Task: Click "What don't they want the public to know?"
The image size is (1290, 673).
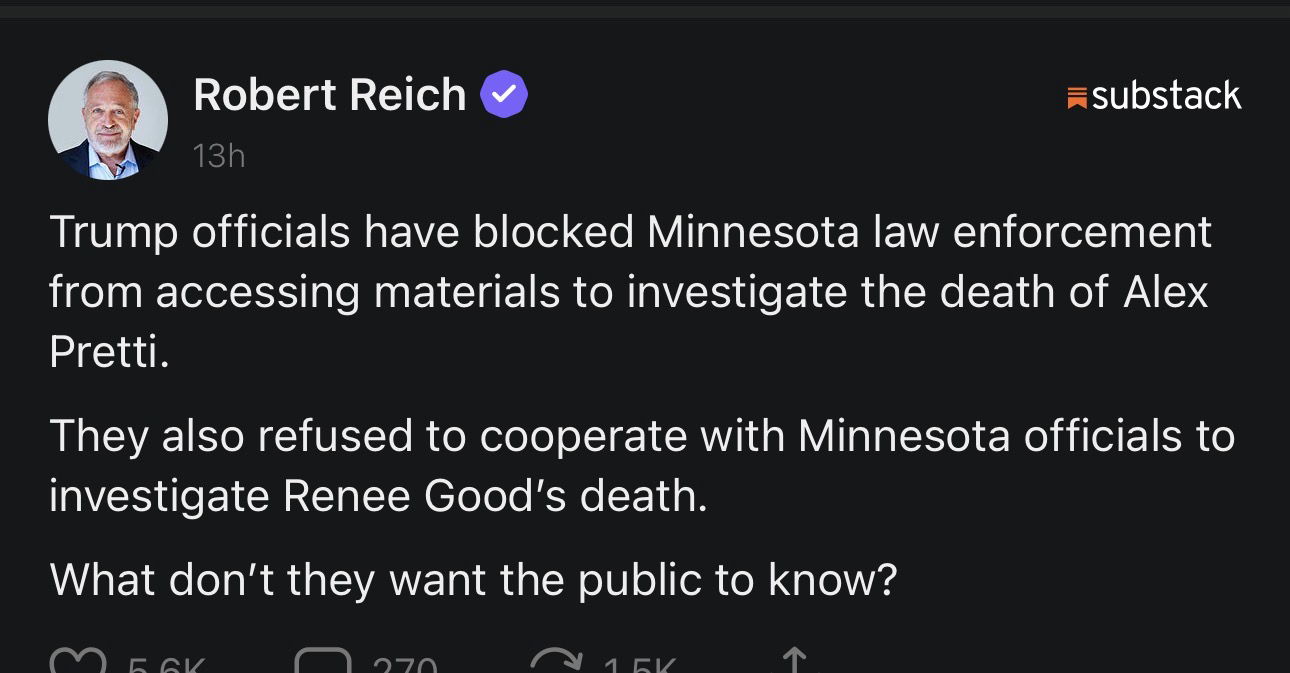Action: tap(473, 579)
